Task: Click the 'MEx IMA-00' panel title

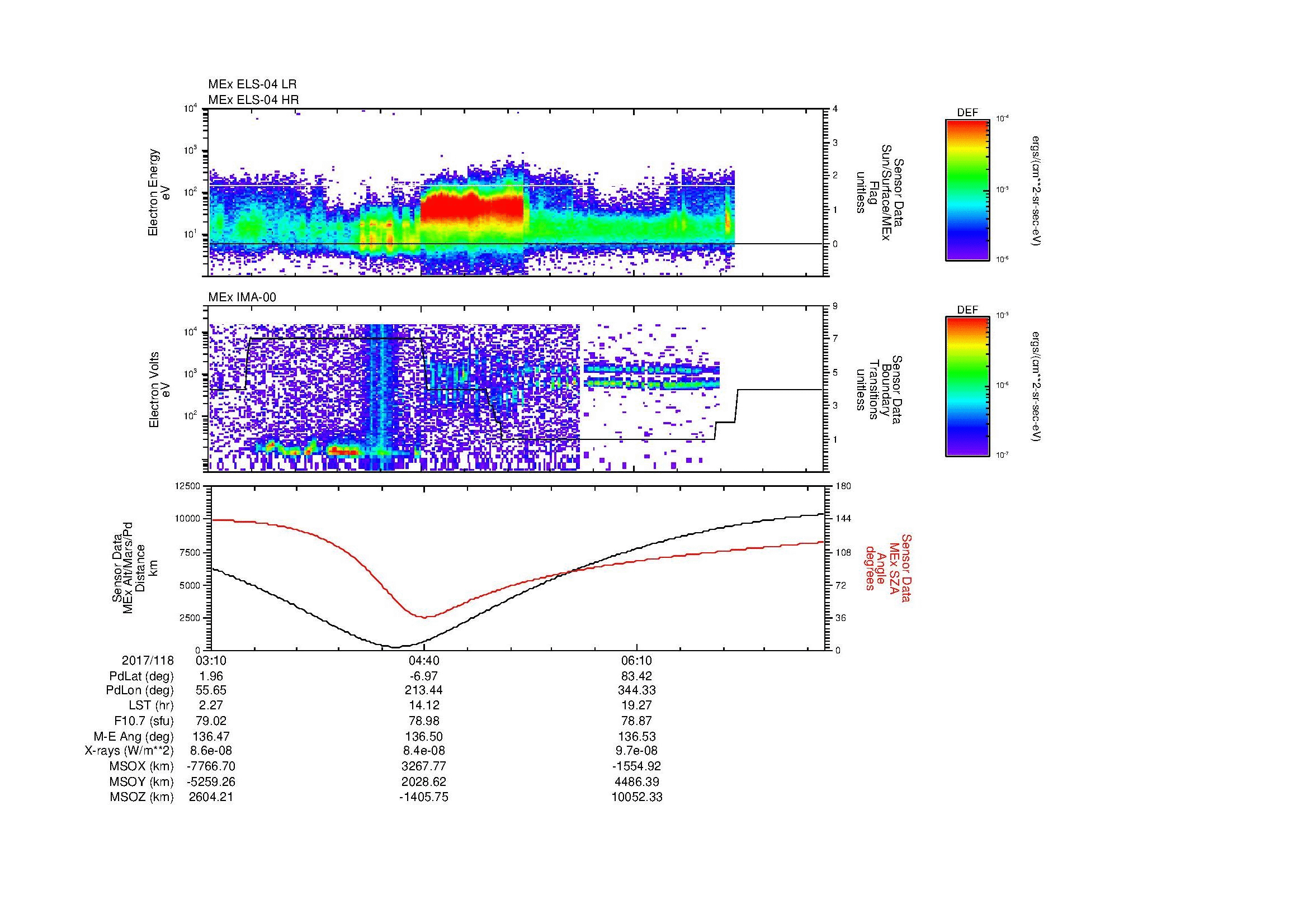Action: [242, 297]
